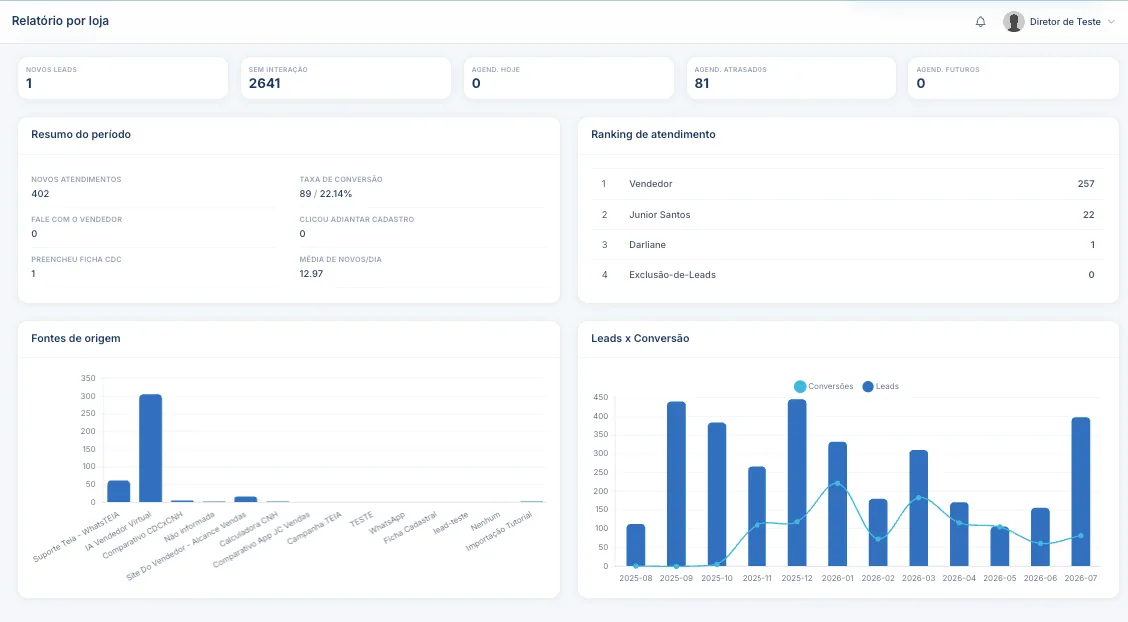The width and height of the screenshot is (1128, 622).
Task: Select the Site Do Vendedor - Alcance Vendas bar
Action: pos(246,499)
